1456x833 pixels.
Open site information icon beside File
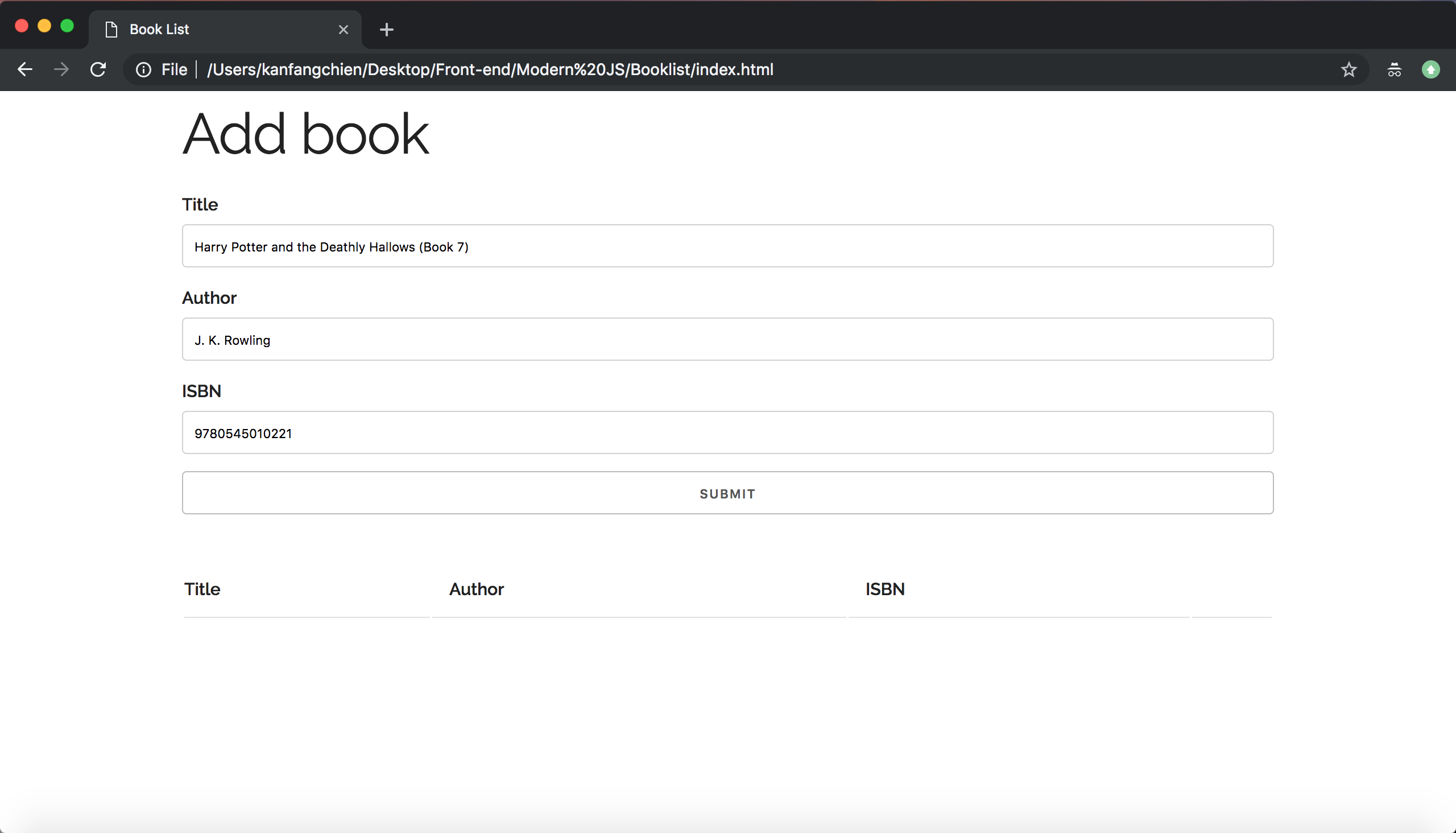[143, 69]
